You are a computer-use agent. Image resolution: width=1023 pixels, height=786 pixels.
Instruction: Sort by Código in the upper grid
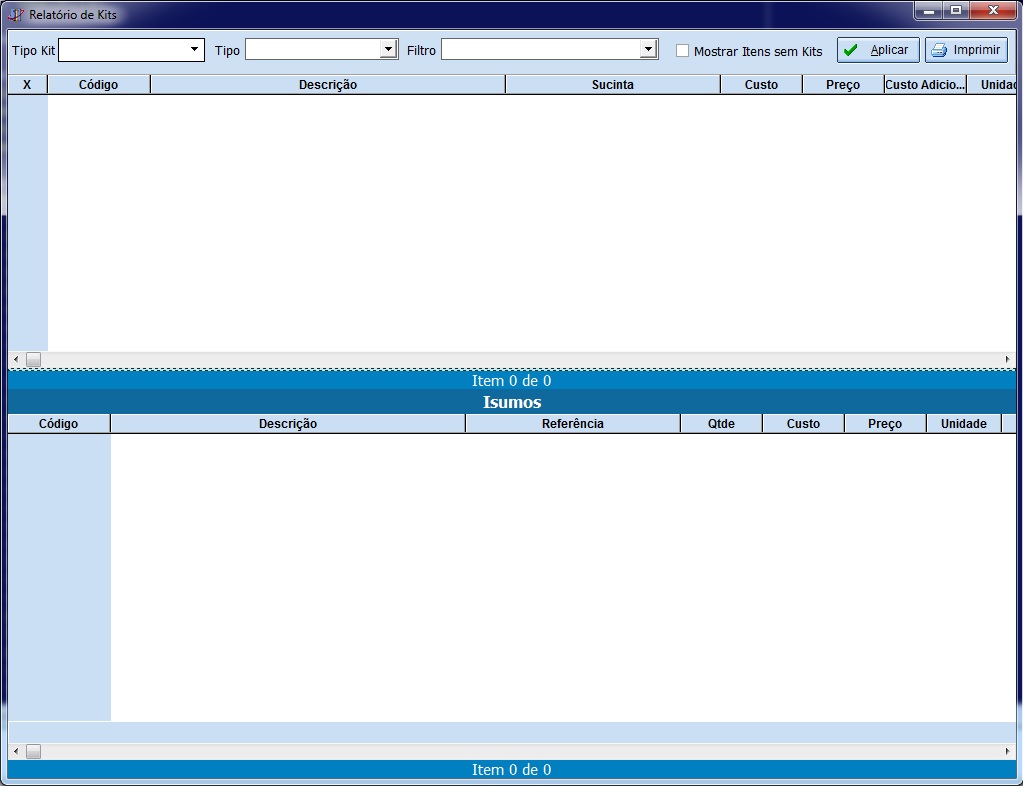(98, 85)
